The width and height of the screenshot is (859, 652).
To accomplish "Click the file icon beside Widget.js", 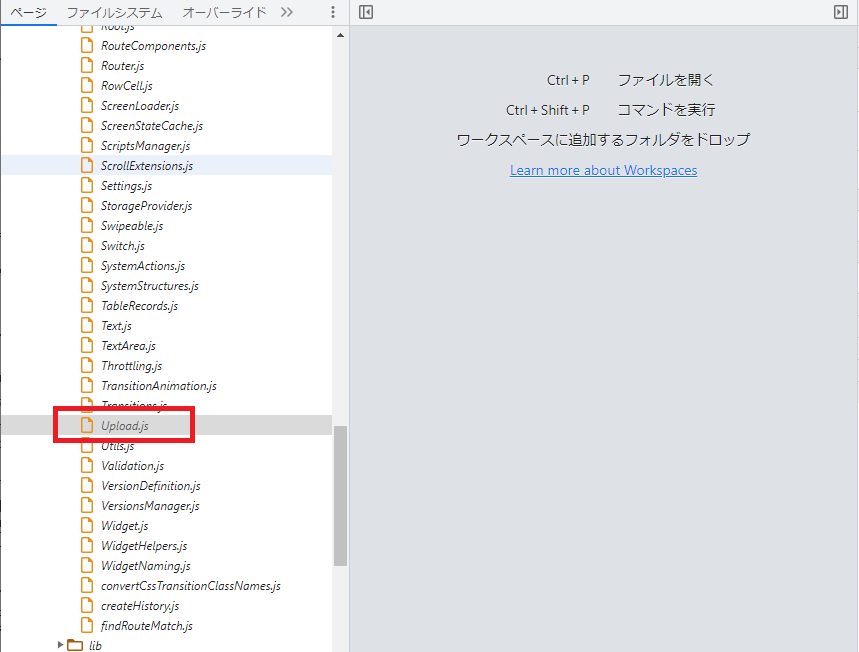I will click(88, 525).
